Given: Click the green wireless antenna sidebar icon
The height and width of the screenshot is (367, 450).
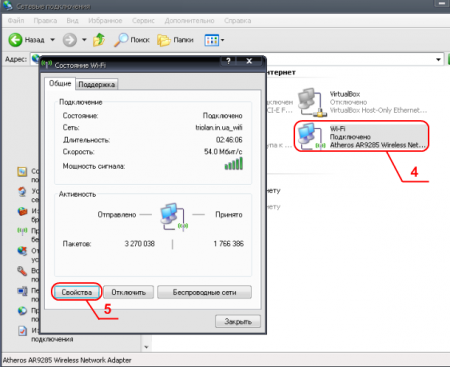Looking at the screenshot, I should point(22,231).
